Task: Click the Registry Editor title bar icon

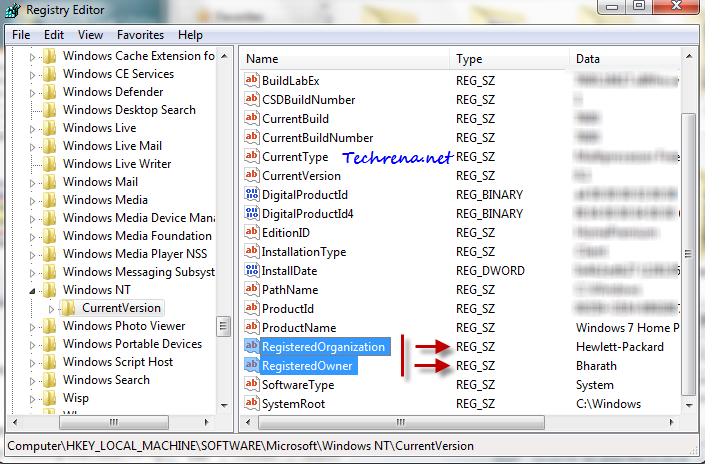Action: pyautogui.click(x=13, y=10)
